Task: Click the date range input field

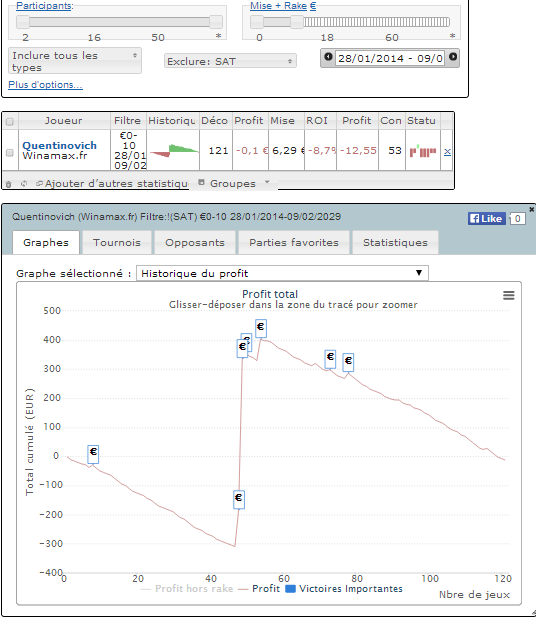Action: [390, 58]
